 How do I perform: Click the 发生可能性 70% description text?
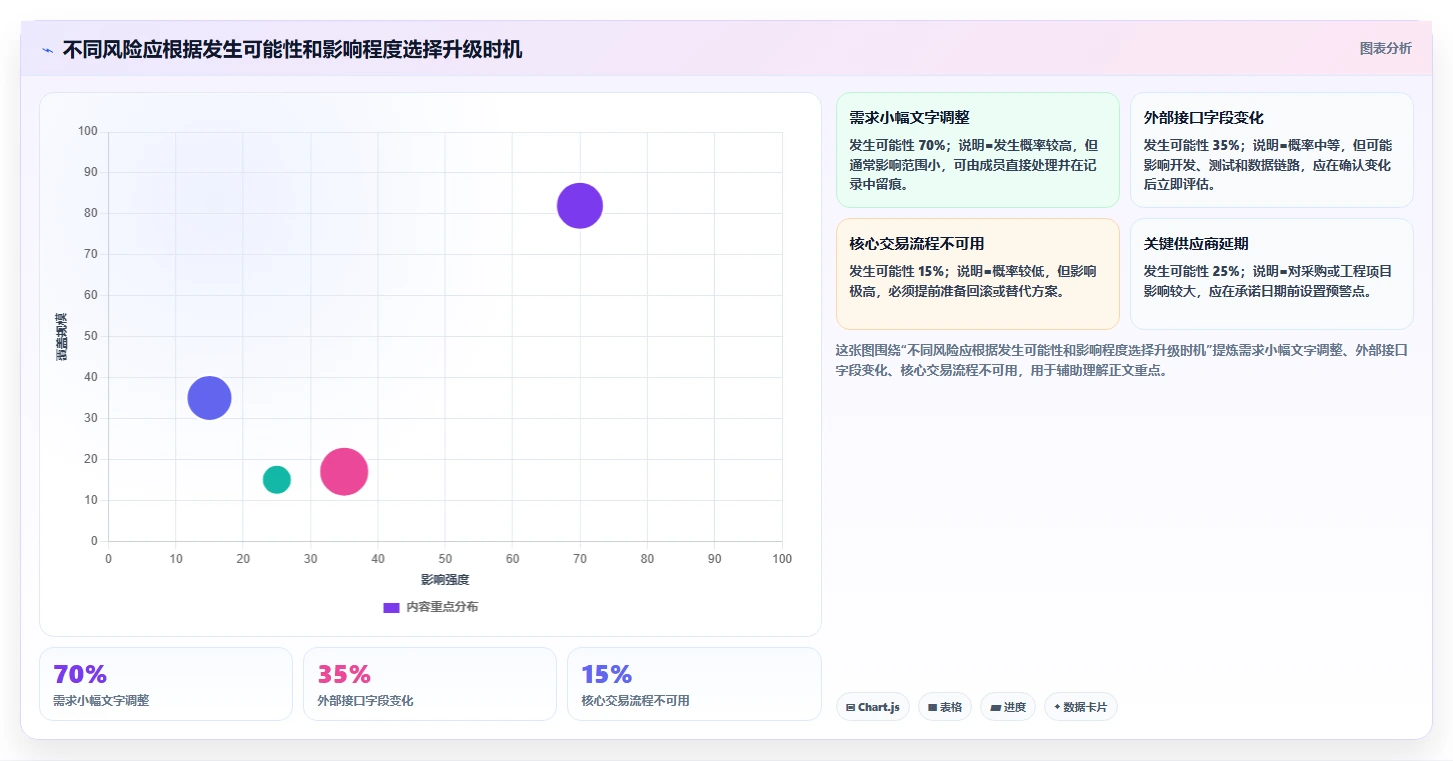[974, 165]
